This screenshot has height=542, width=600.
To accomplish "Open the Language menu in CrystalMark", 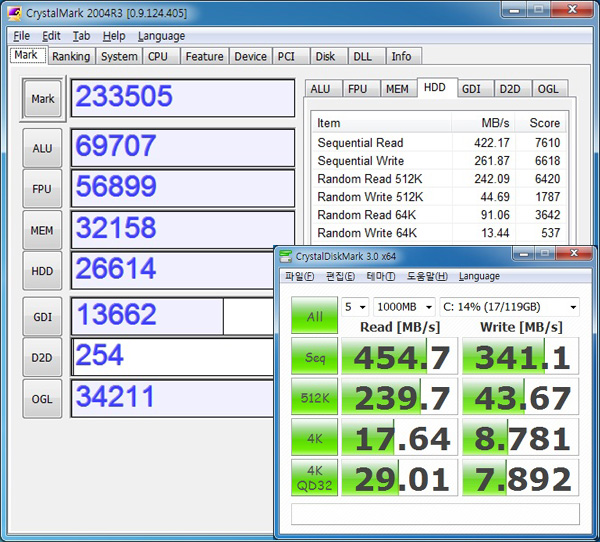I will pyautogui.click(x=161, y=36).
